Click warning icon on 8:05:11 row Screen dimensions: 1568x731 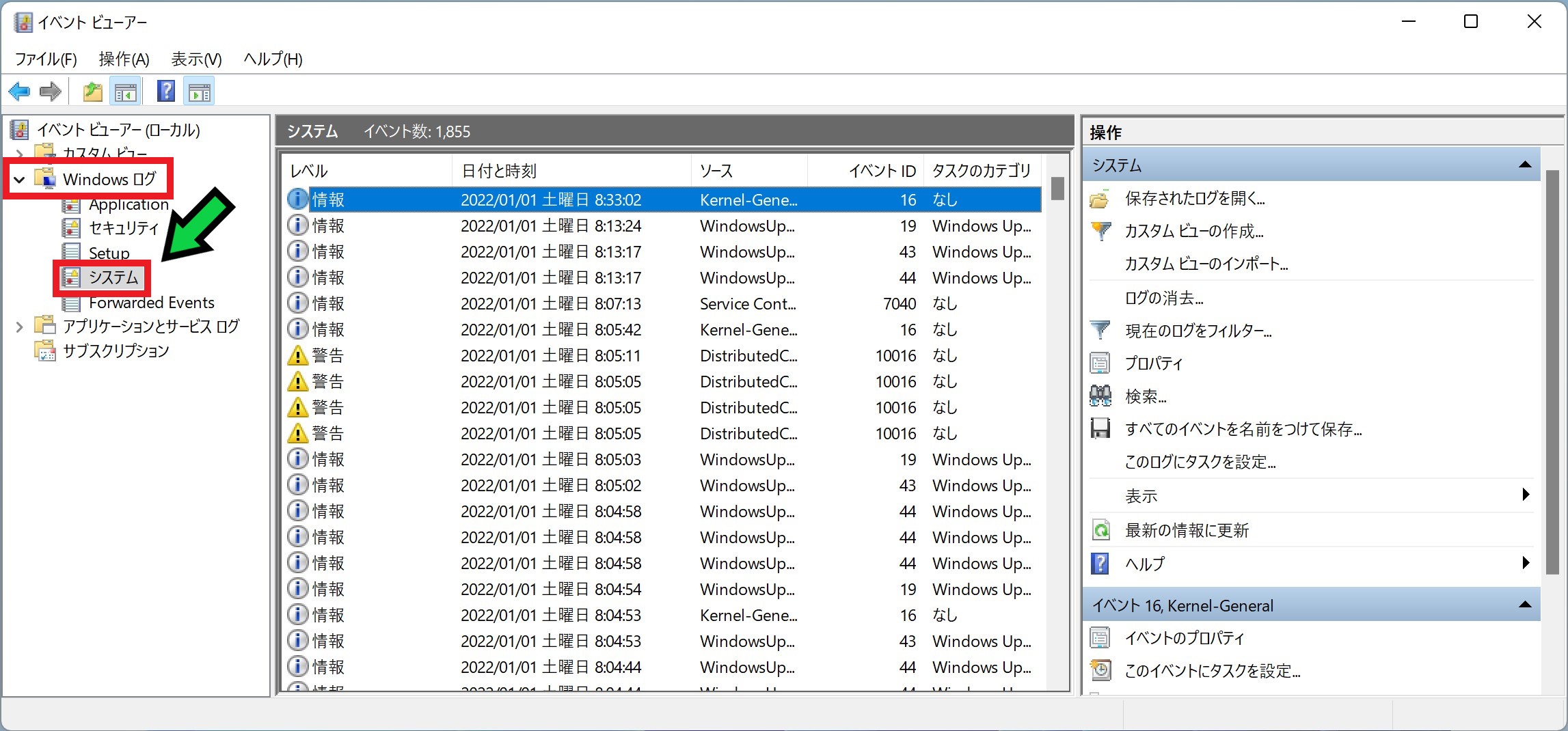point(297,355)
